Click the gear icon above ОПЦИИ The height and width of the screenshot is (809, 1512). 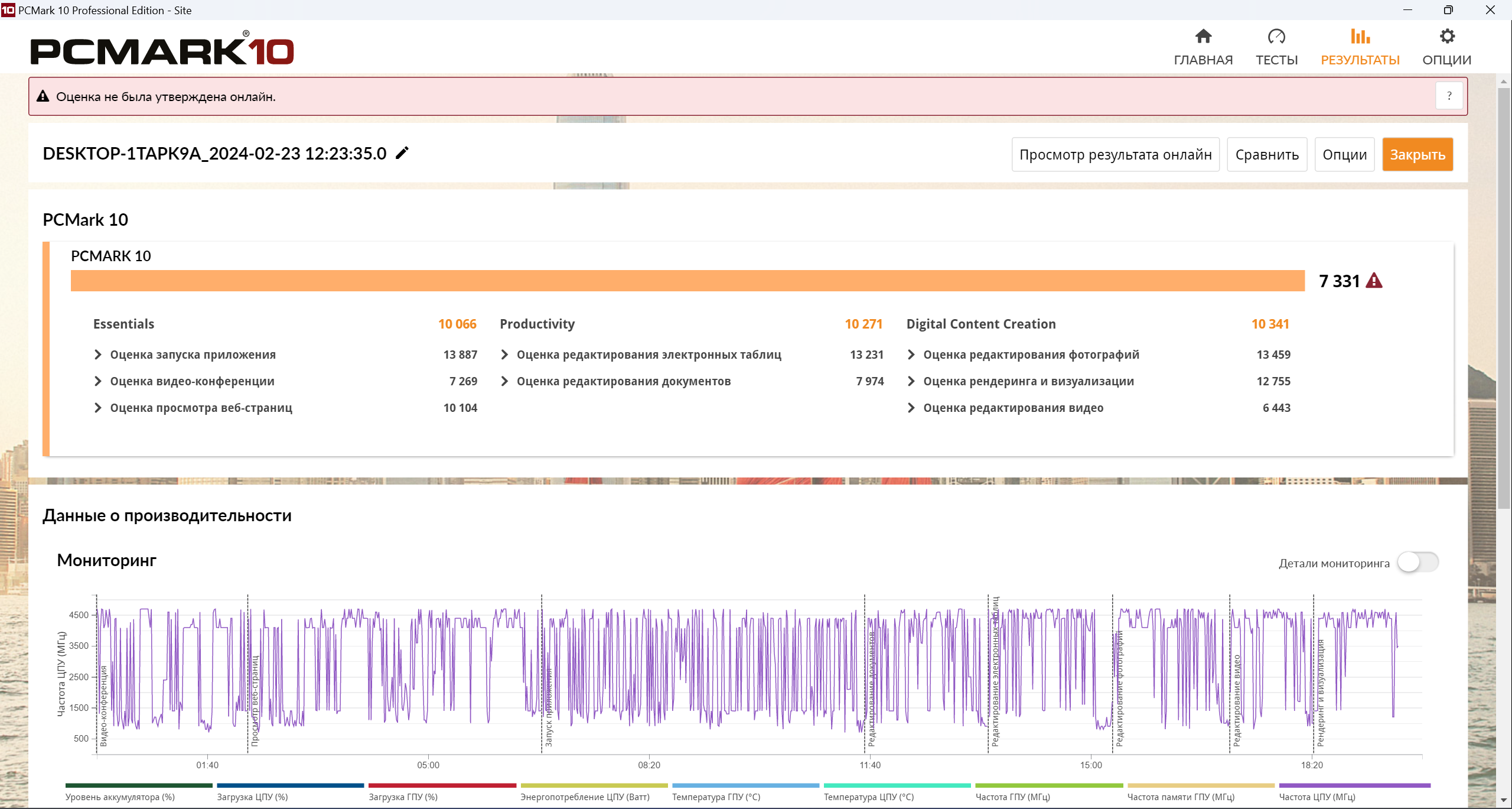tap(1447, 37)
